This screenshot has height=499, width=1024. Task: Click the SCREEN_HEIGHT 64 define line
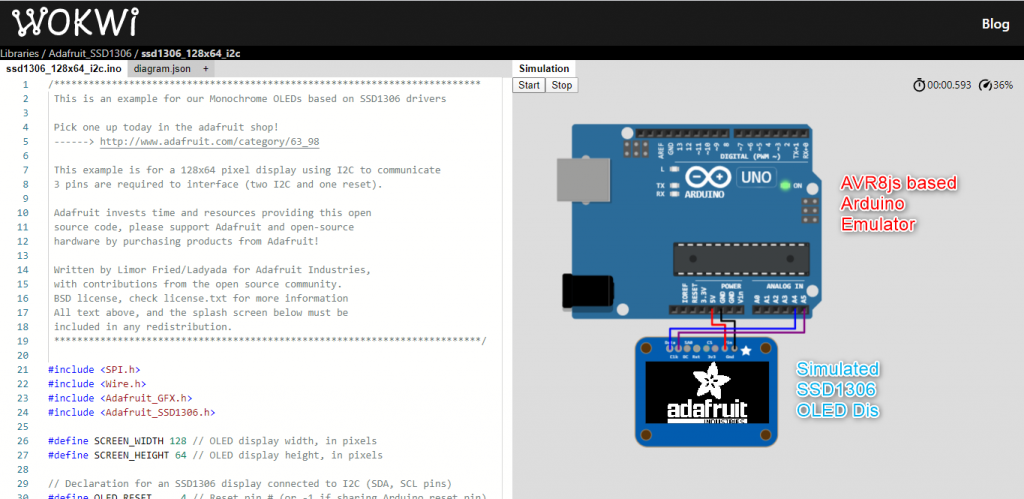tap(216, 455)
